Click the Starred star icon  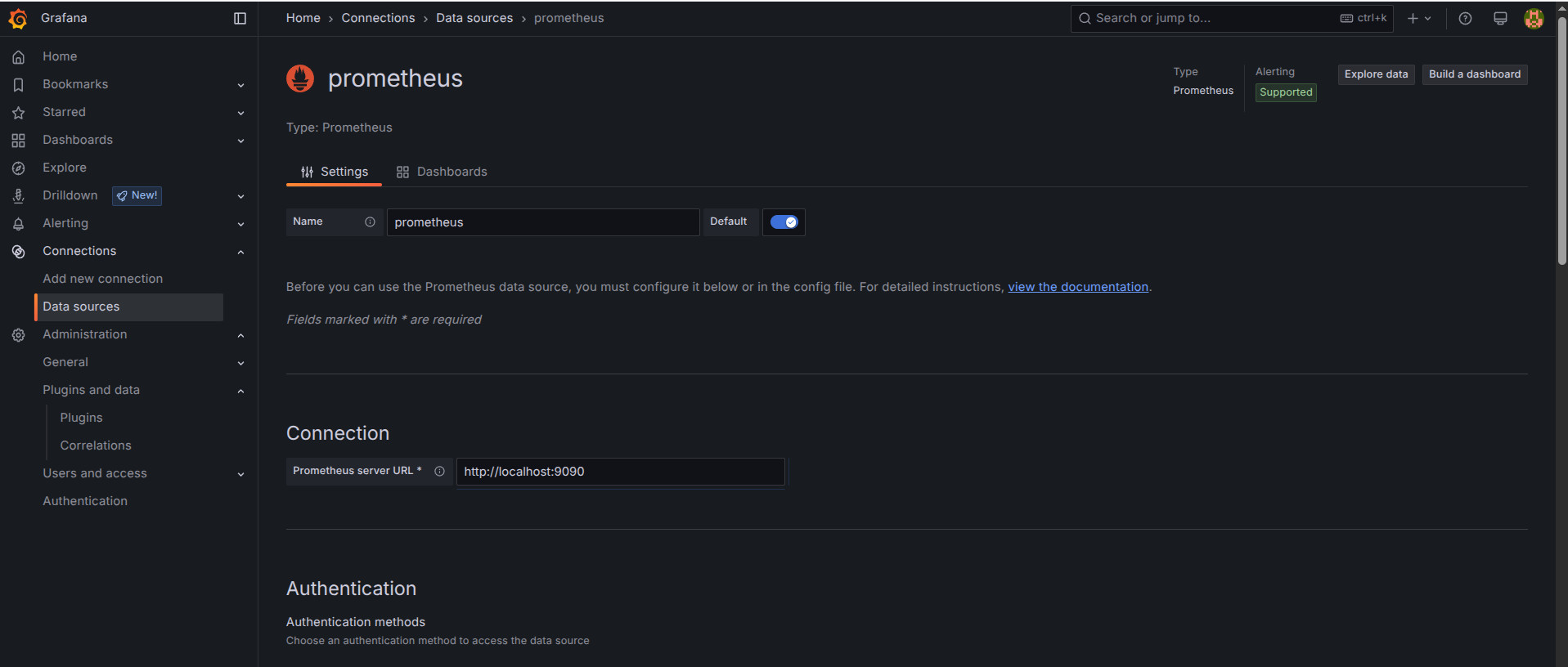pos(18,112)
